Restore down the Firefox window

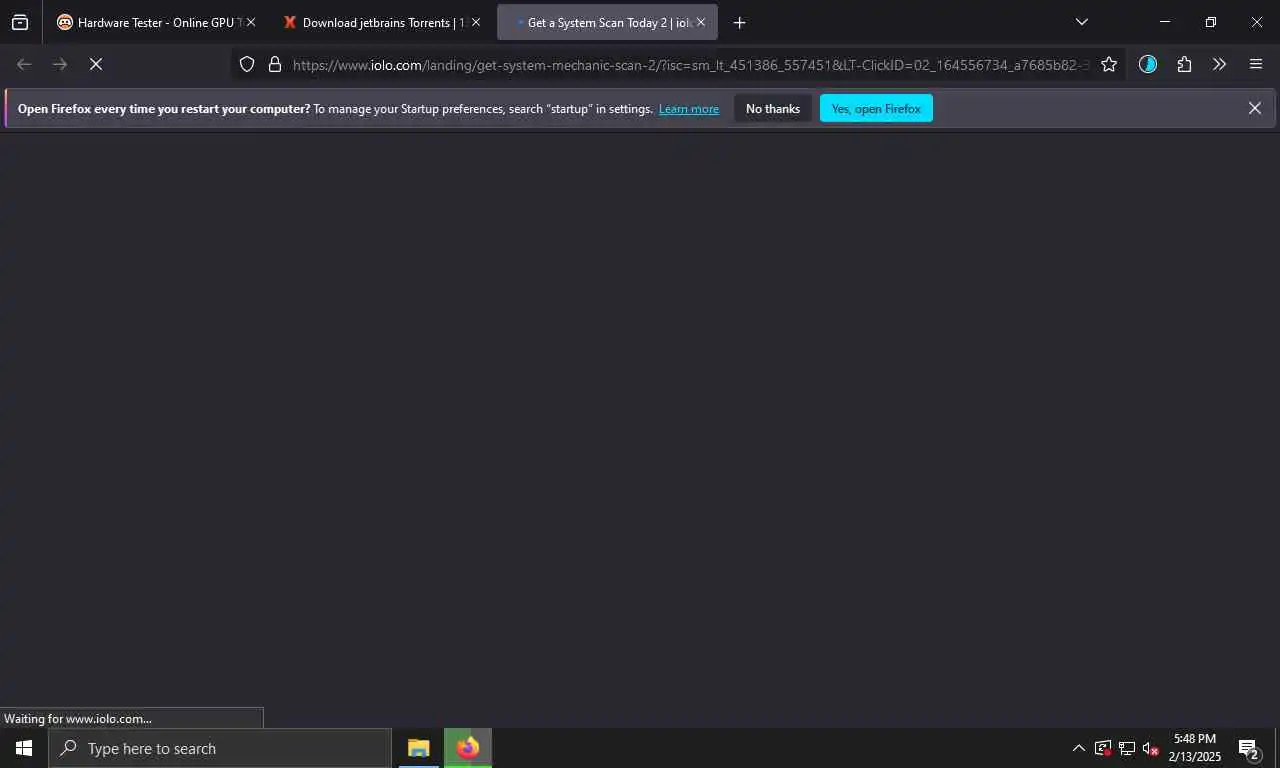[1211, 22]
